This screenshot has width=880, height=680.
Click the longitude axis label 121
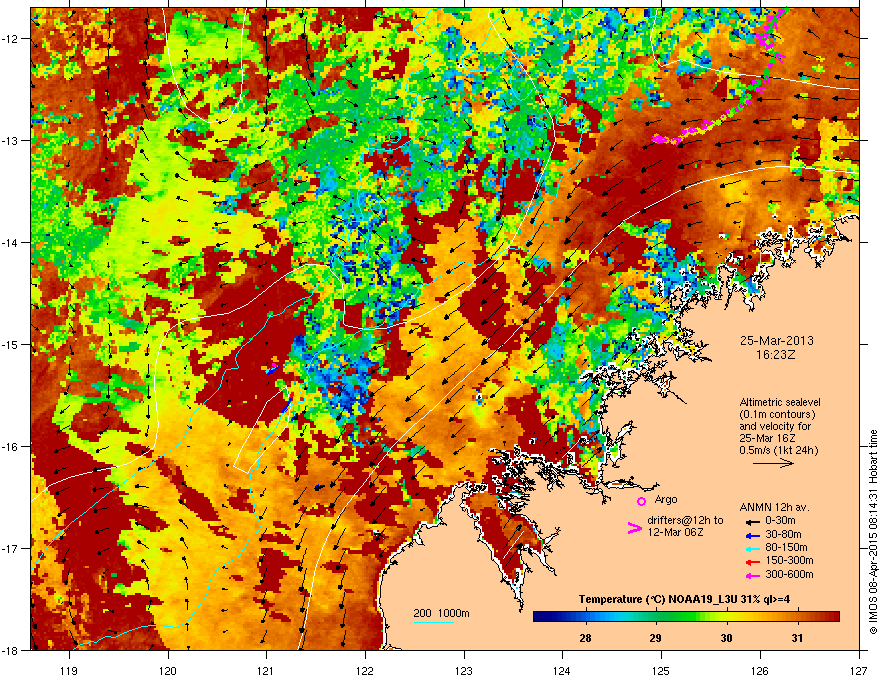[266, 670]
